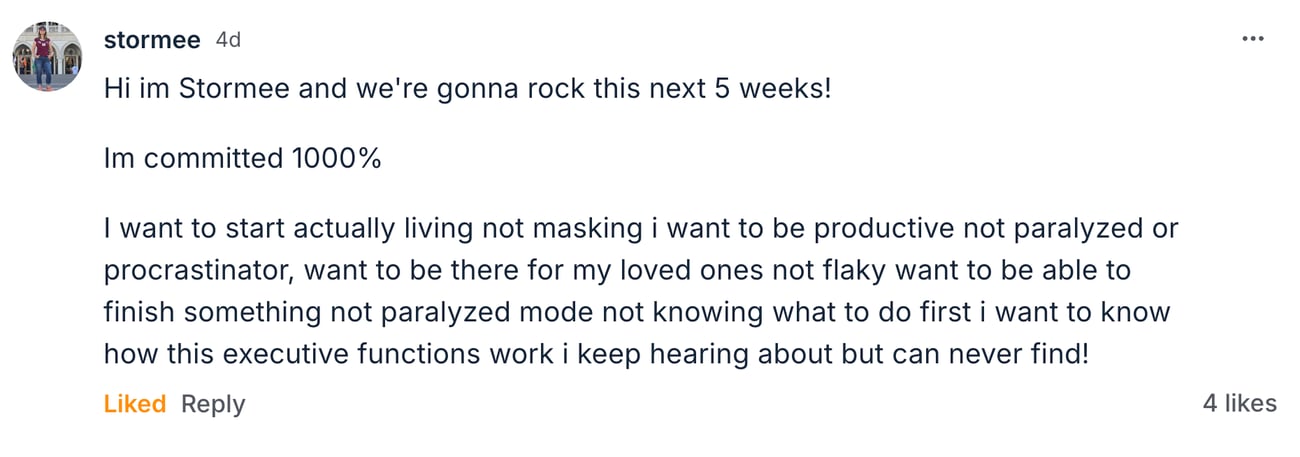Click the 4d timestamp beside the username

point(228,40)
